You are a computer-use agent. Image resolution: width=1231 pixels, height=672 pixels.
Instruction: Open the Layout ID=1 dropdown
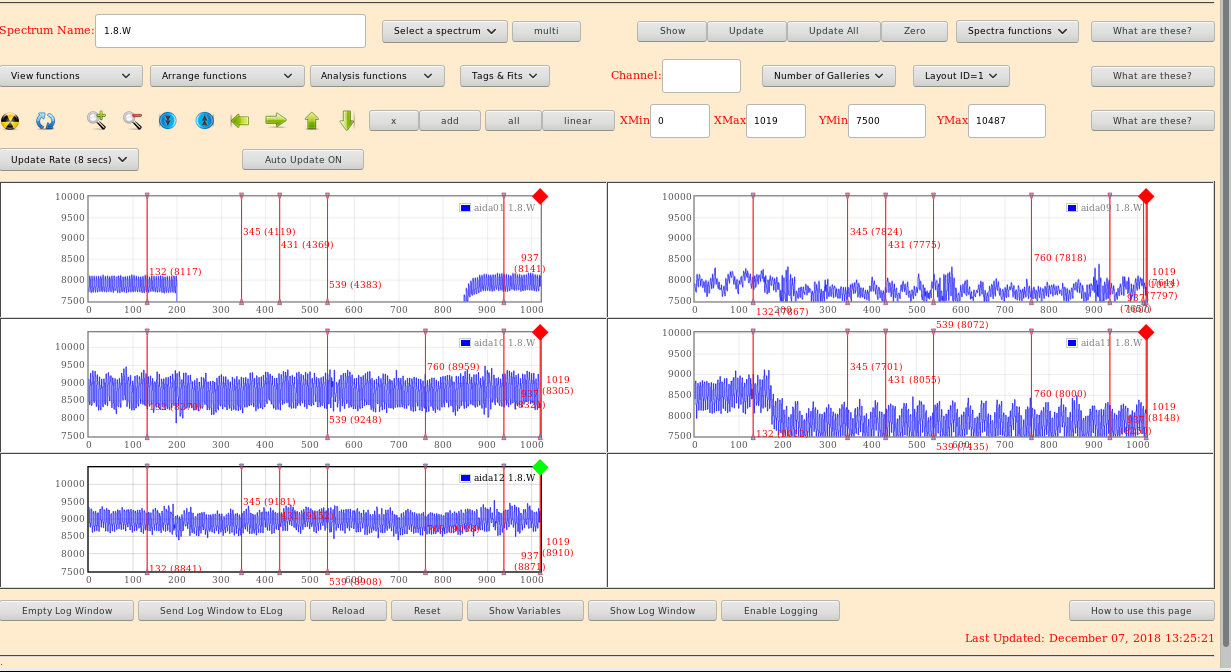click(x=960, y=76)
